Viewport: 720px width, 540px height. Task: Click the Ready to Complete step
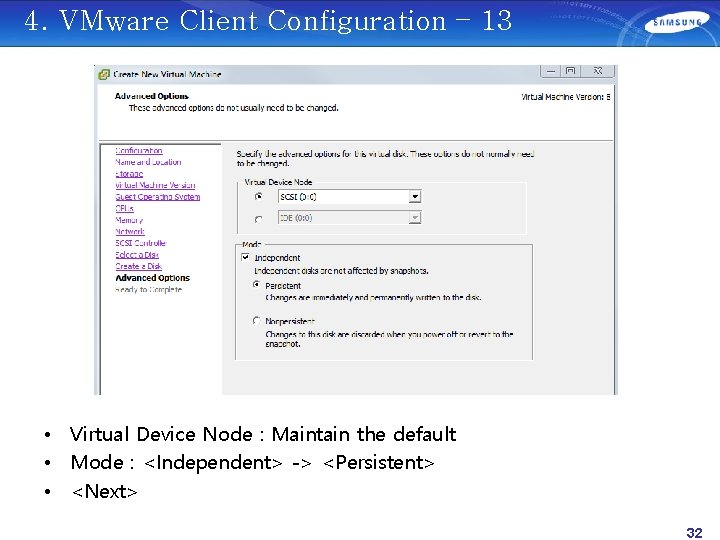pyautogui.click(x=149, y=289)
